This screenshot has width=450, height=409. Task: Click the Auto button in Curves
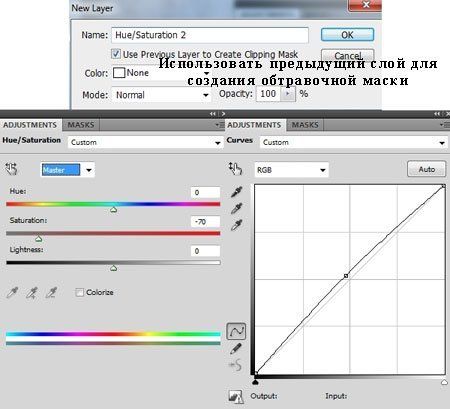[x=426, y=169]
